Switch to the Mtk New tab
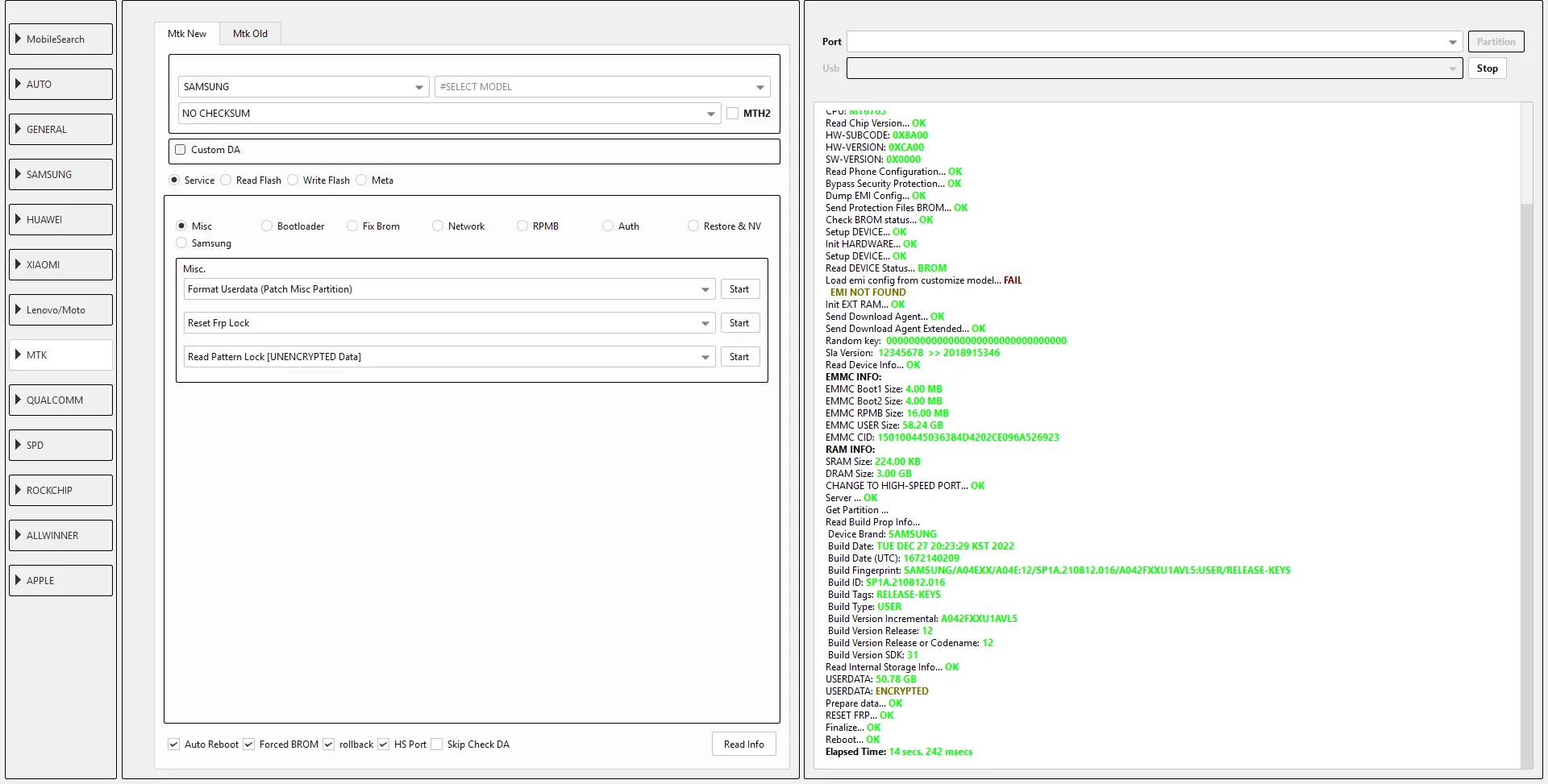1548x784 pixels. (187, 34)
